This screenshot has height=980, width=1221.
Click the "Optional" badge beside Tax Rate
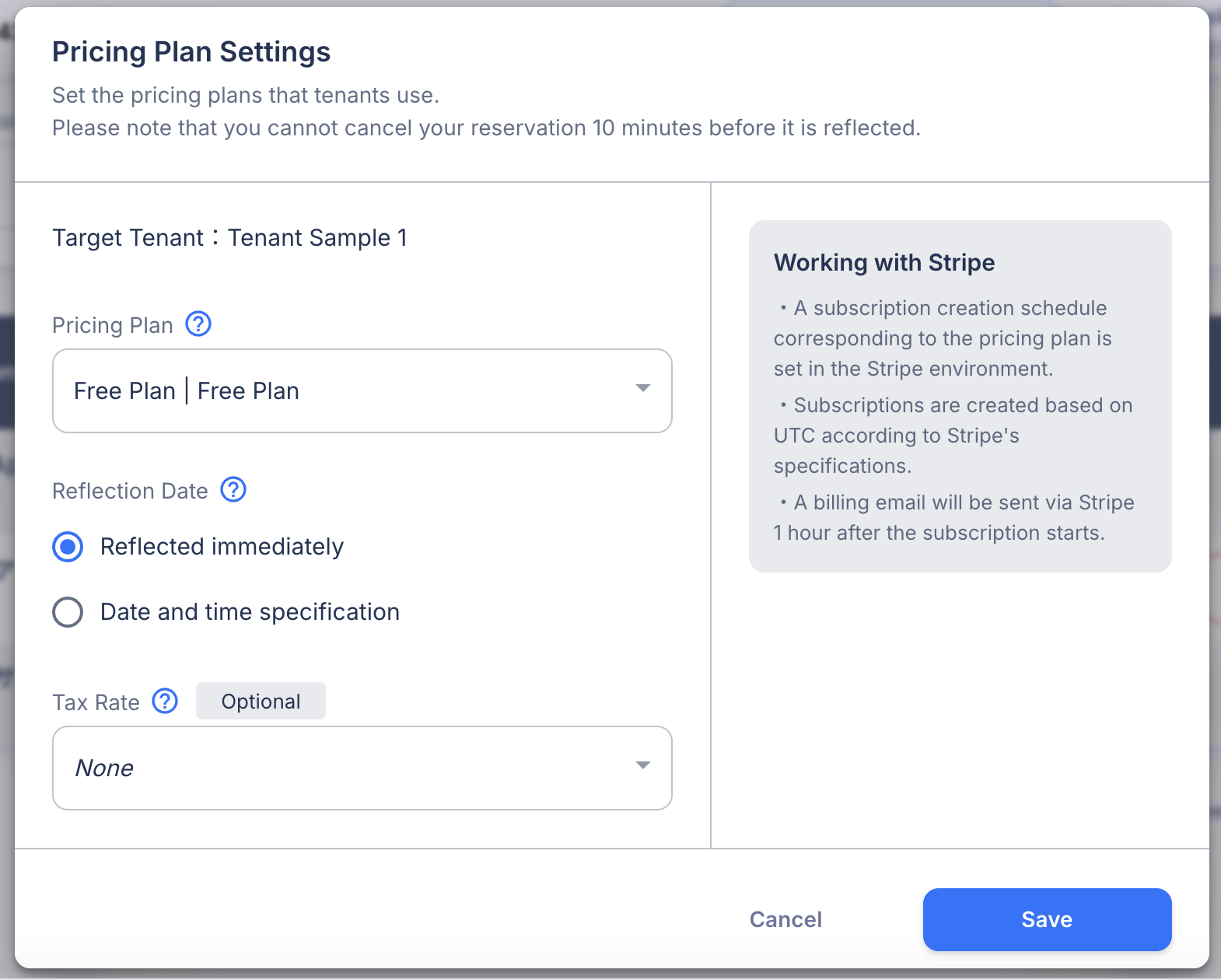261,701
